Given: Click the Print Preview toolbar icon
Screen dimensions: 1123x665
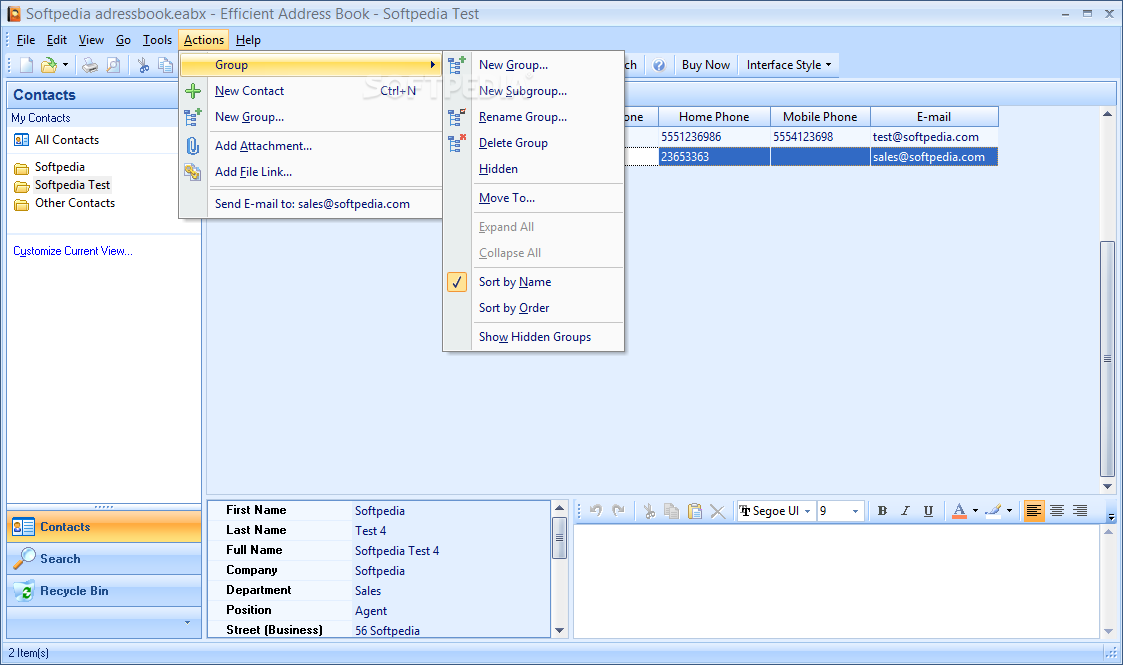Looking at the screenshot, I should point(113,65).
